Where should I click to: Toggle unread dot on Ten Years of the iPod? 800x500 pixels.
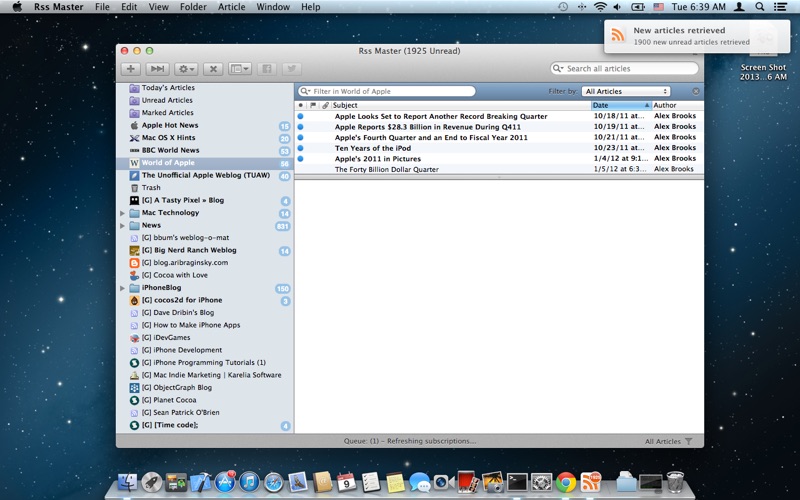[301, 148]
